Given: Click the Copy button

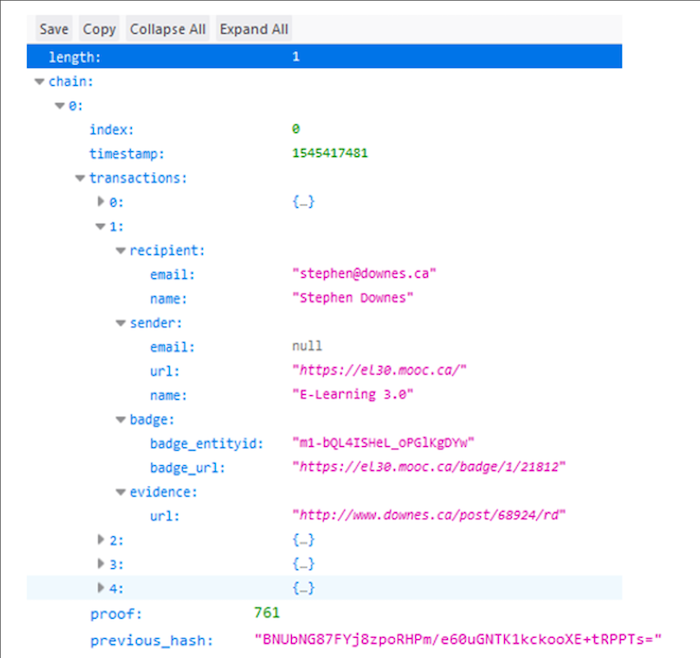Looking at the screenshot, I should [x=100, y=29].
